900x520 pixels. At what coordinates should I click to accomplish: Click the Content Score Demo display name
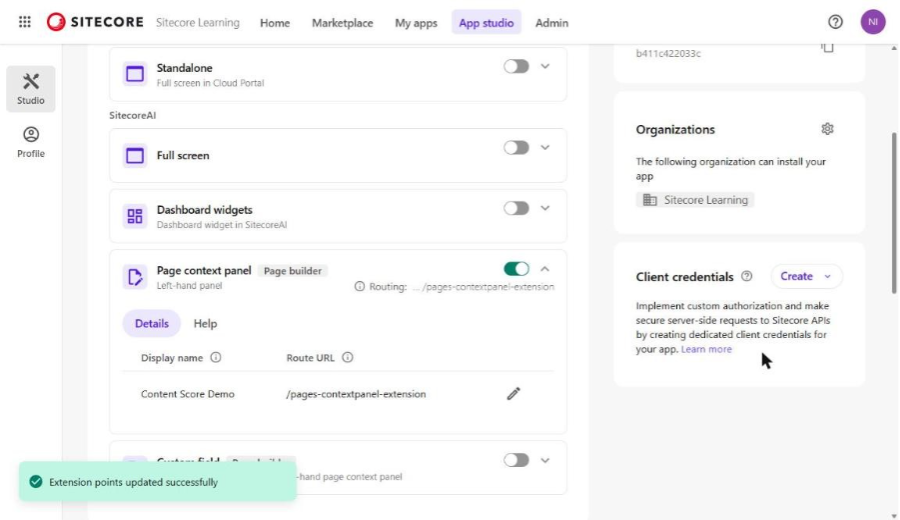coord(188,394)
